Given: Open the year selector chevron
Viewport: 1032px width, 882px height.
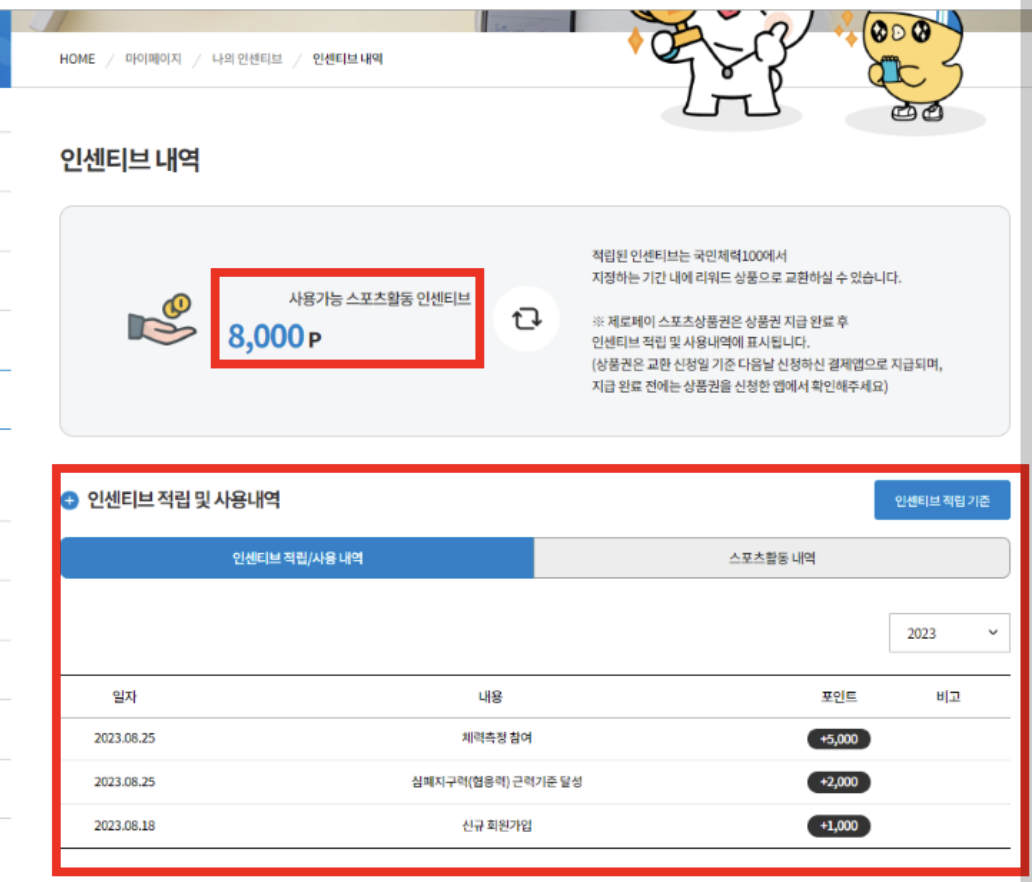Looking at the screenshot, I should point(993,633).
